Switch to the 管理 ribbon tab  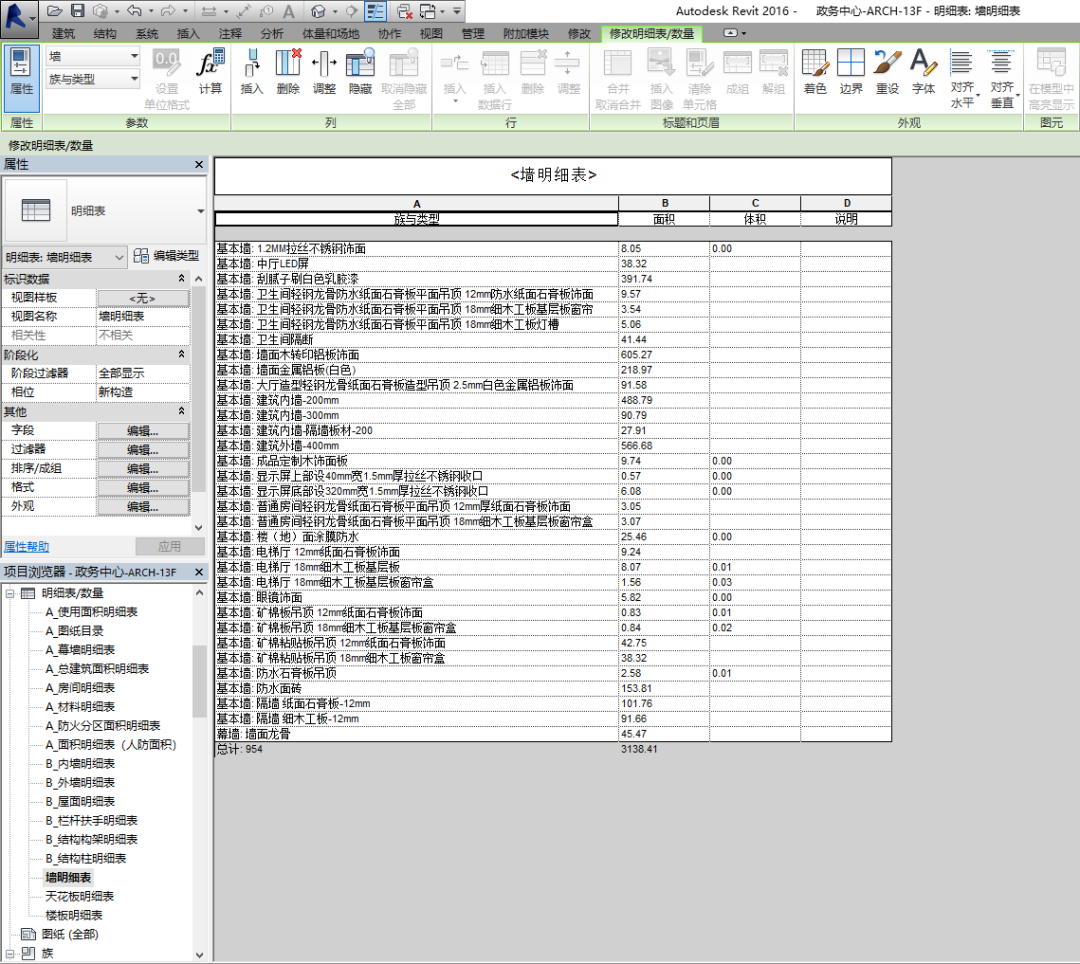pyautogui.click(x=472, y=34)
